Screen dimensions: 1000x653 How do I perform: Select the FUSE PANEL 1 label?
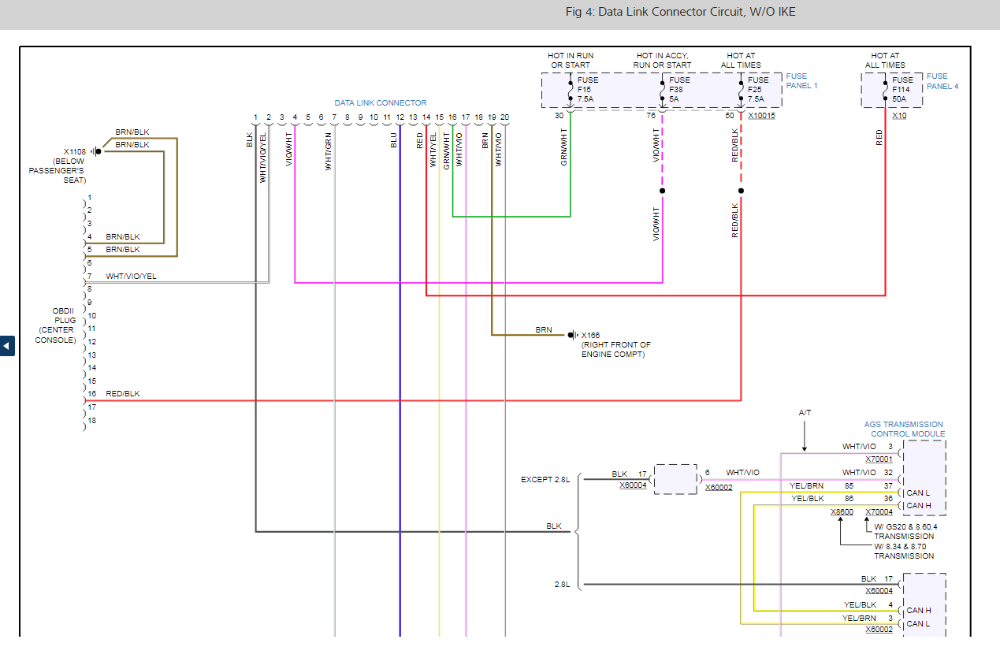801,81
